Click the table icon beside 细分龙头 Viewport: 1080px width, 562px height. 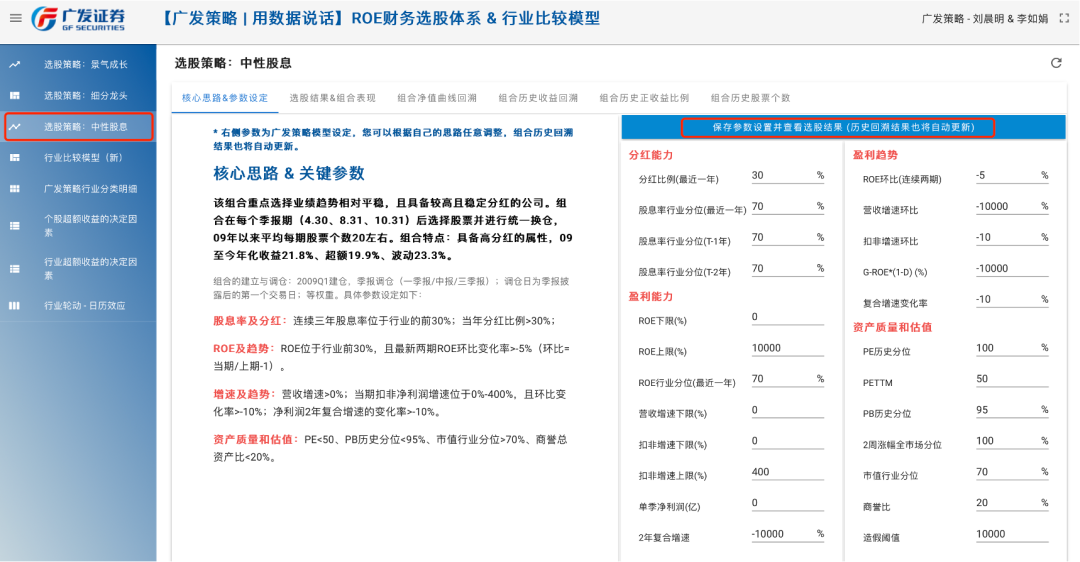(15, 96)
